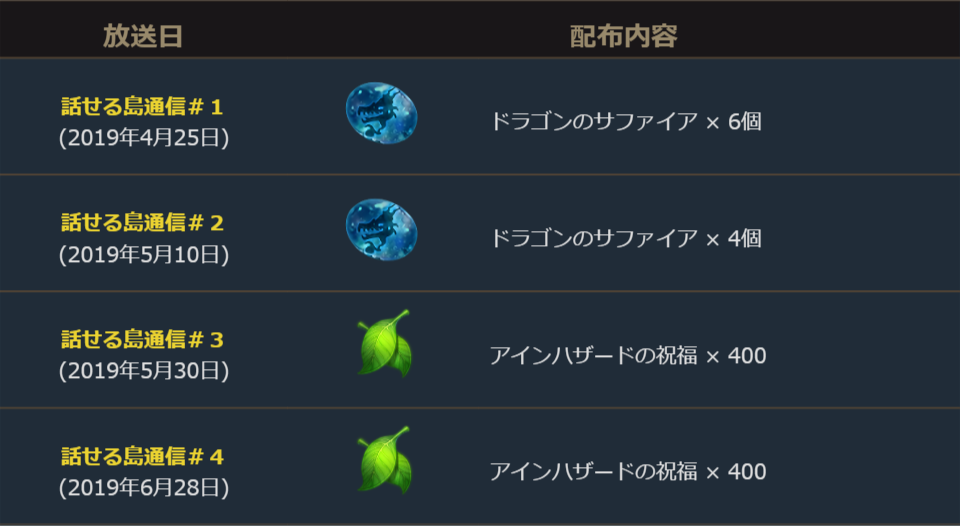
Task: Click the date (2019年5月30日)
Action: tap(143, 371)
